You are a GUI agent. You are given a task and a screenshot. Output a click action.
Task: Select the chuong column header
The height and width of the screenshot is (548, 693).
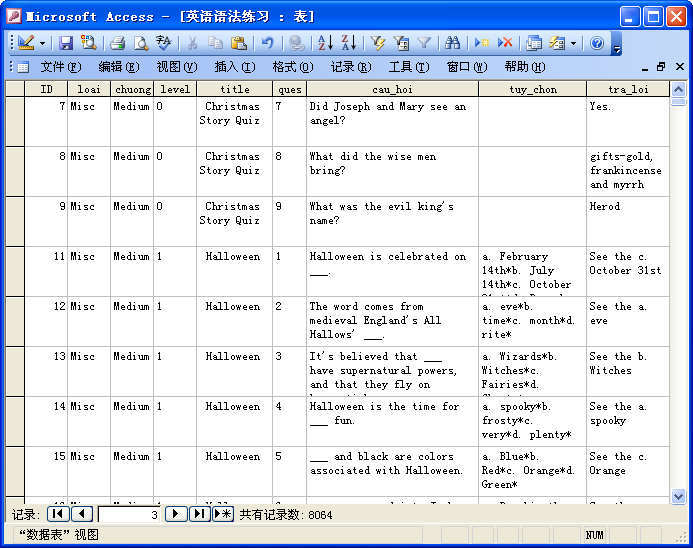tap(132, 89)
